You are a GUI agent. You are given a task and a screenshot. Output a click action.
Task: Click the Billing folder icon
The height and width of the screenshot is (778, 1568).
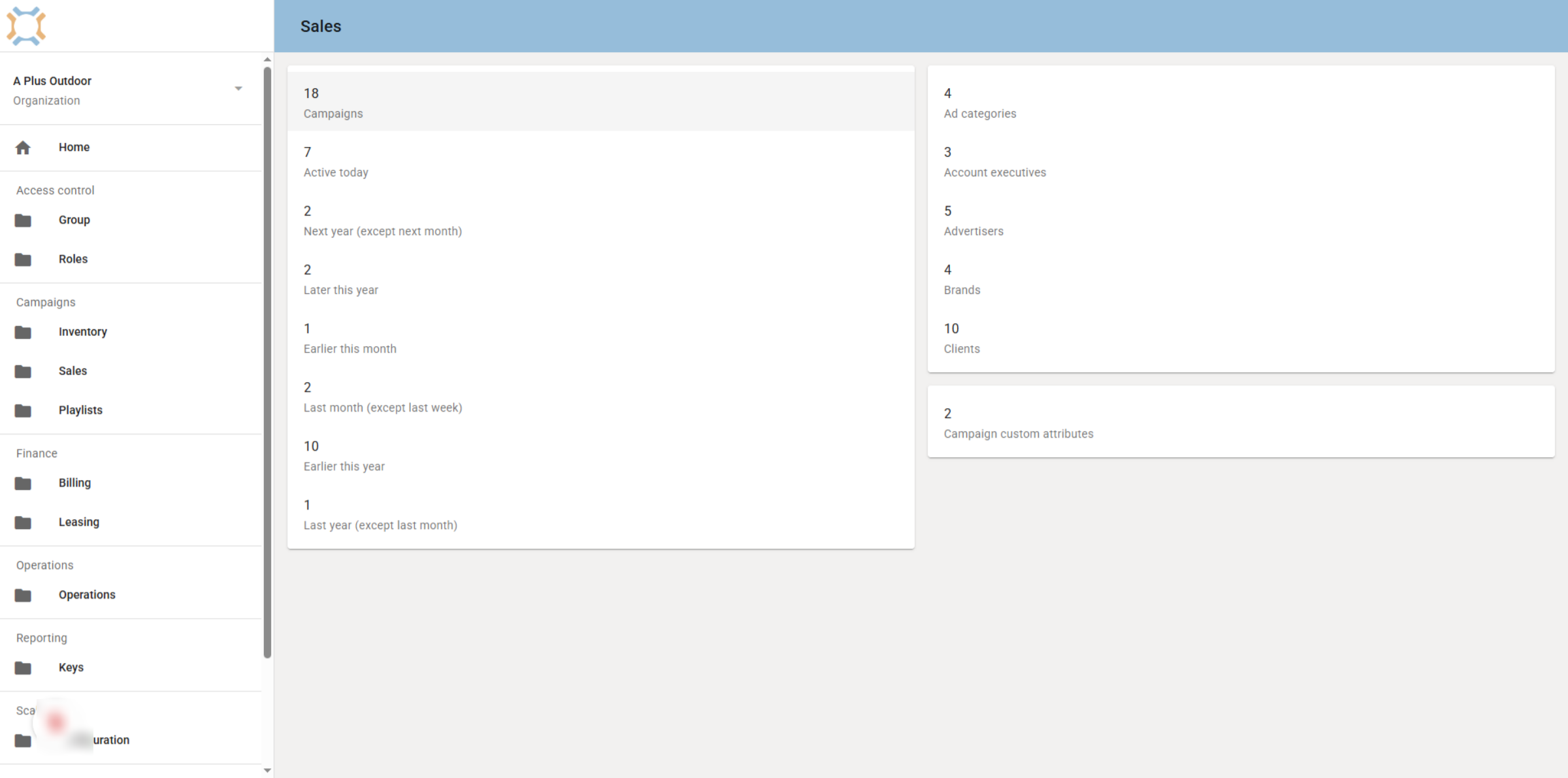point(23,483)
